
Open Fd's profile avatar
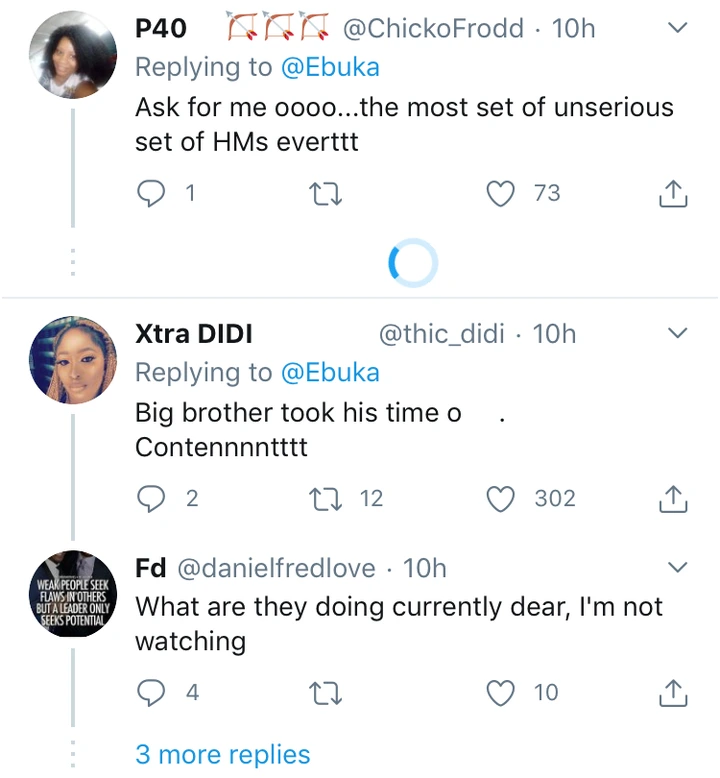pos(73,595)
